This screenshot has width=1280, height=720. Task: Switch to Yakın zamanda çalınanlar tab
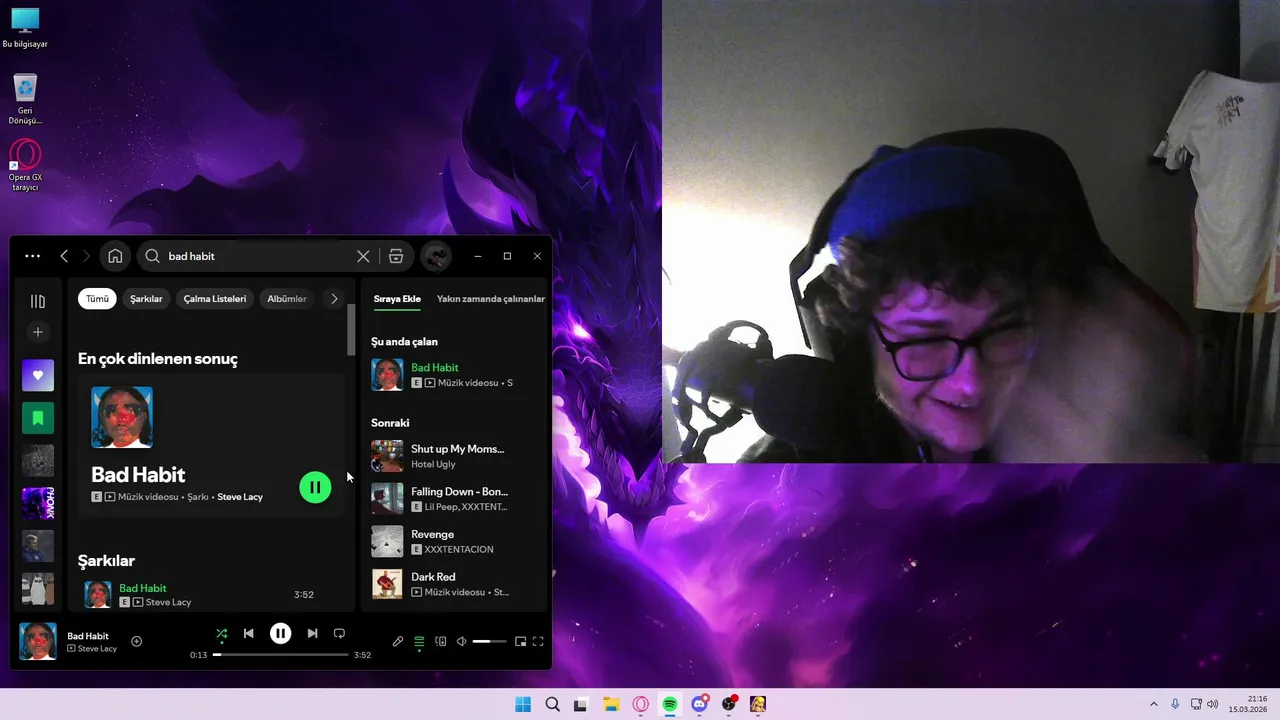[491, 299]
